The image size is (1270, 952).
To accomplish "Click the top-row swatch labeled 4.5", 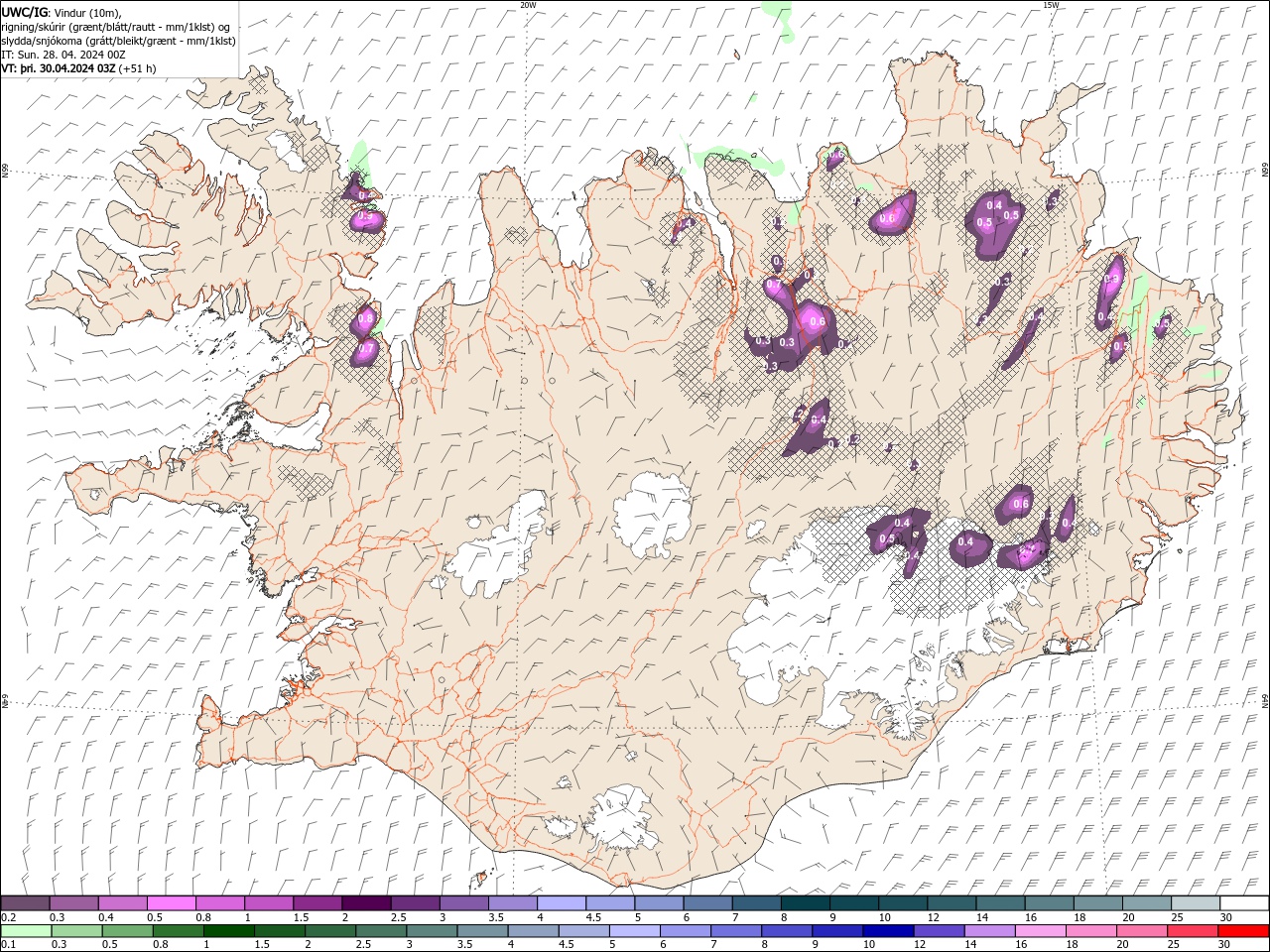I will [610, 903].
